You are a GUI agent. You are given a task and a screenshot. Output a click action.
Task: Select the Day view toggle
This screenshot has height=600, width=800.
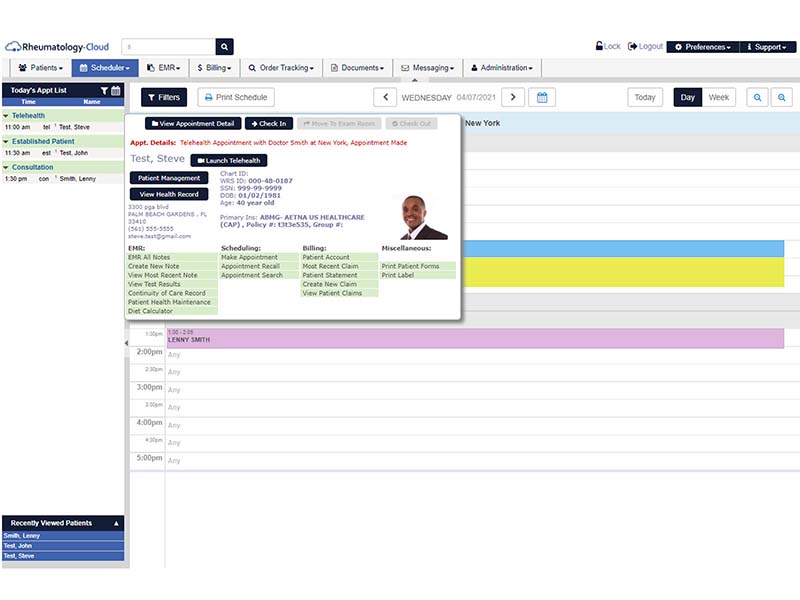[x=687, y=97]
